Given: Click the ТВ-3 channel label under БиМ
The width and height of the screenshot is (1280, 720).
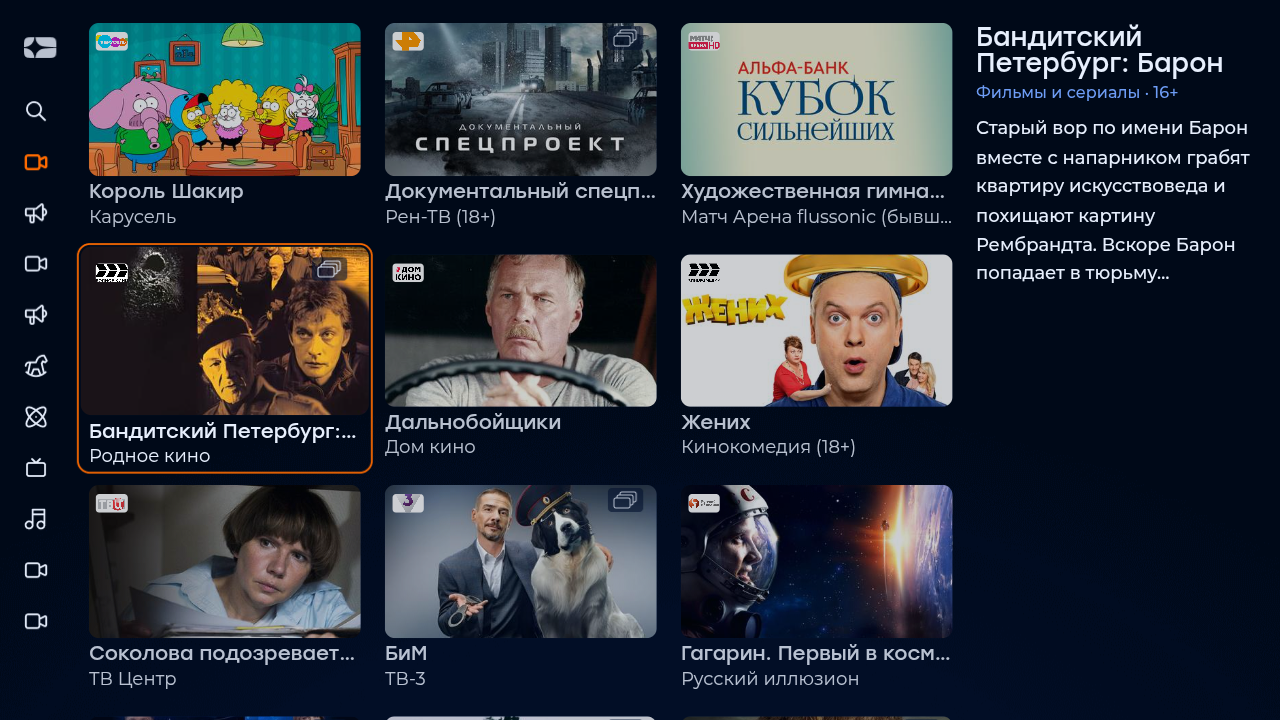Looking at the screenshot, I should pyautogui.click(x=405, y=679).
